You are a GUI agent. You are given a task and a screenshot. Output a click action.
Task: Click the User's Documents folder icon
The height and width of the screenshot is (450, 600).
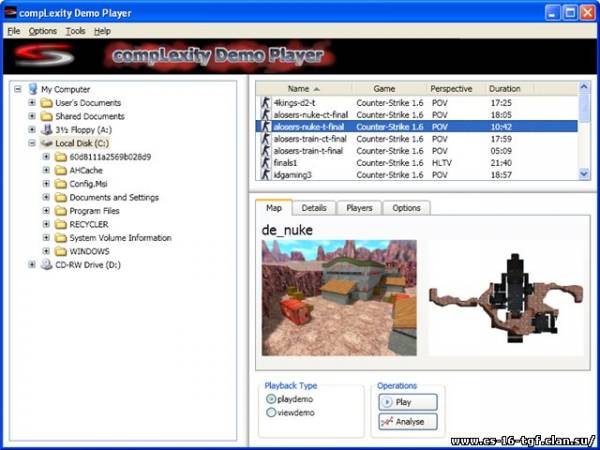pos(46,103)
